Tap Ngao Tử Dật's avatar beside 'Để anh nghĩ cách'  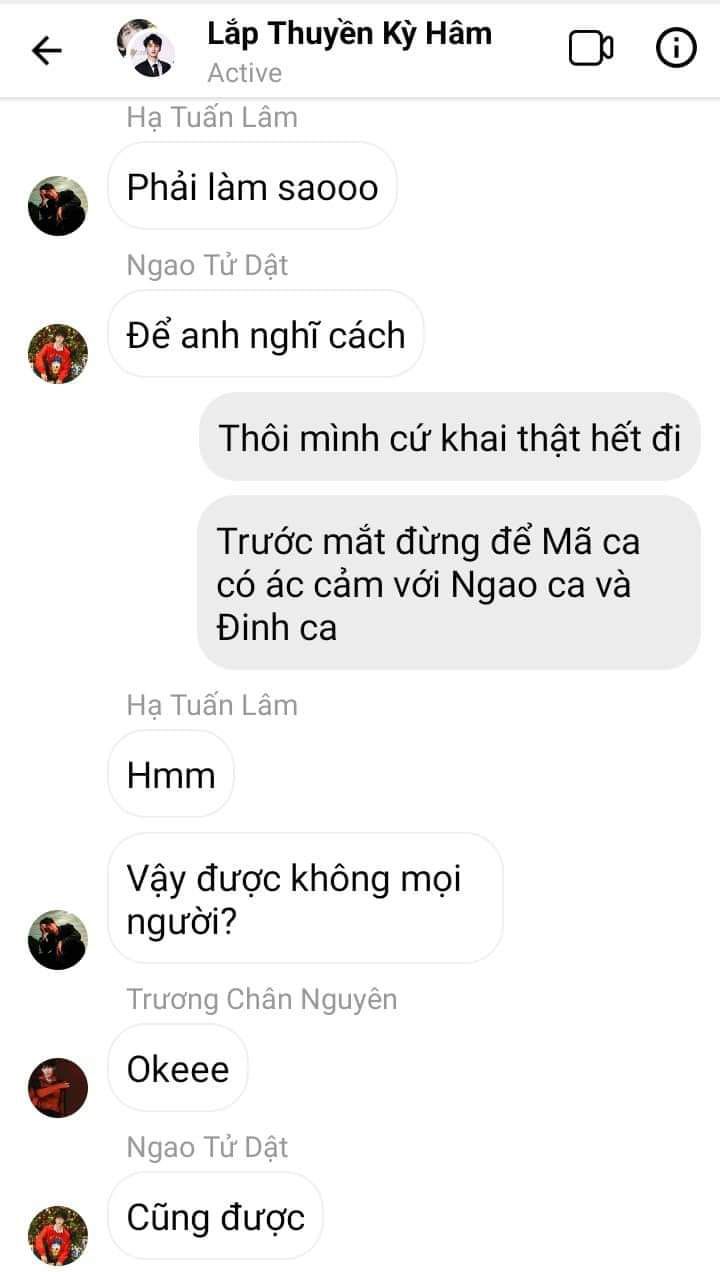point(58,354)
